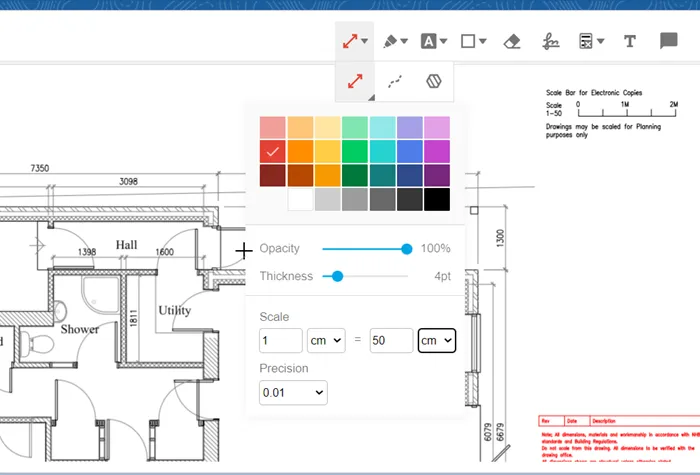The width and height of the screenshot is (700, 475).
Task: Pick the light cyan color swatch
Action: tap(382, 128)
